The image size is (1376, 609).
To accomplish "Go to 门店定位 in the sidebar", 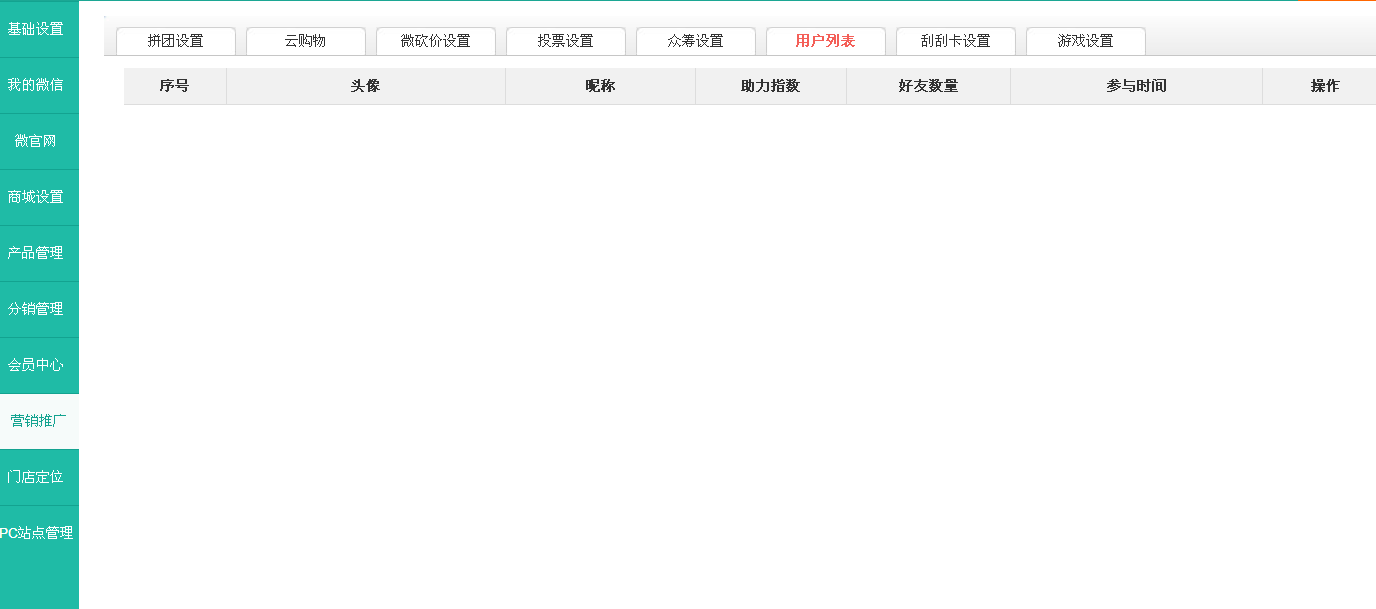I will (36, 477).
